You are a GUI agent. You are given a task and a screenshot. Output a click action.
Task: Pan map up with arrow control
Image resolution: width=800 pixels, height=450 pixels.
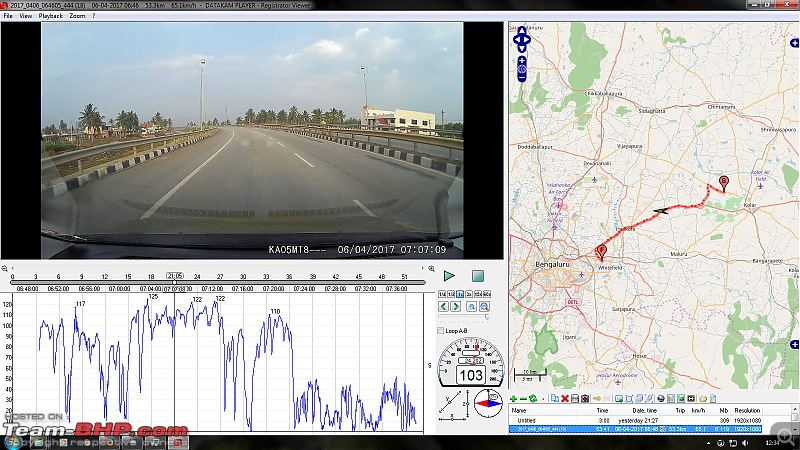[x=521, y=31]
